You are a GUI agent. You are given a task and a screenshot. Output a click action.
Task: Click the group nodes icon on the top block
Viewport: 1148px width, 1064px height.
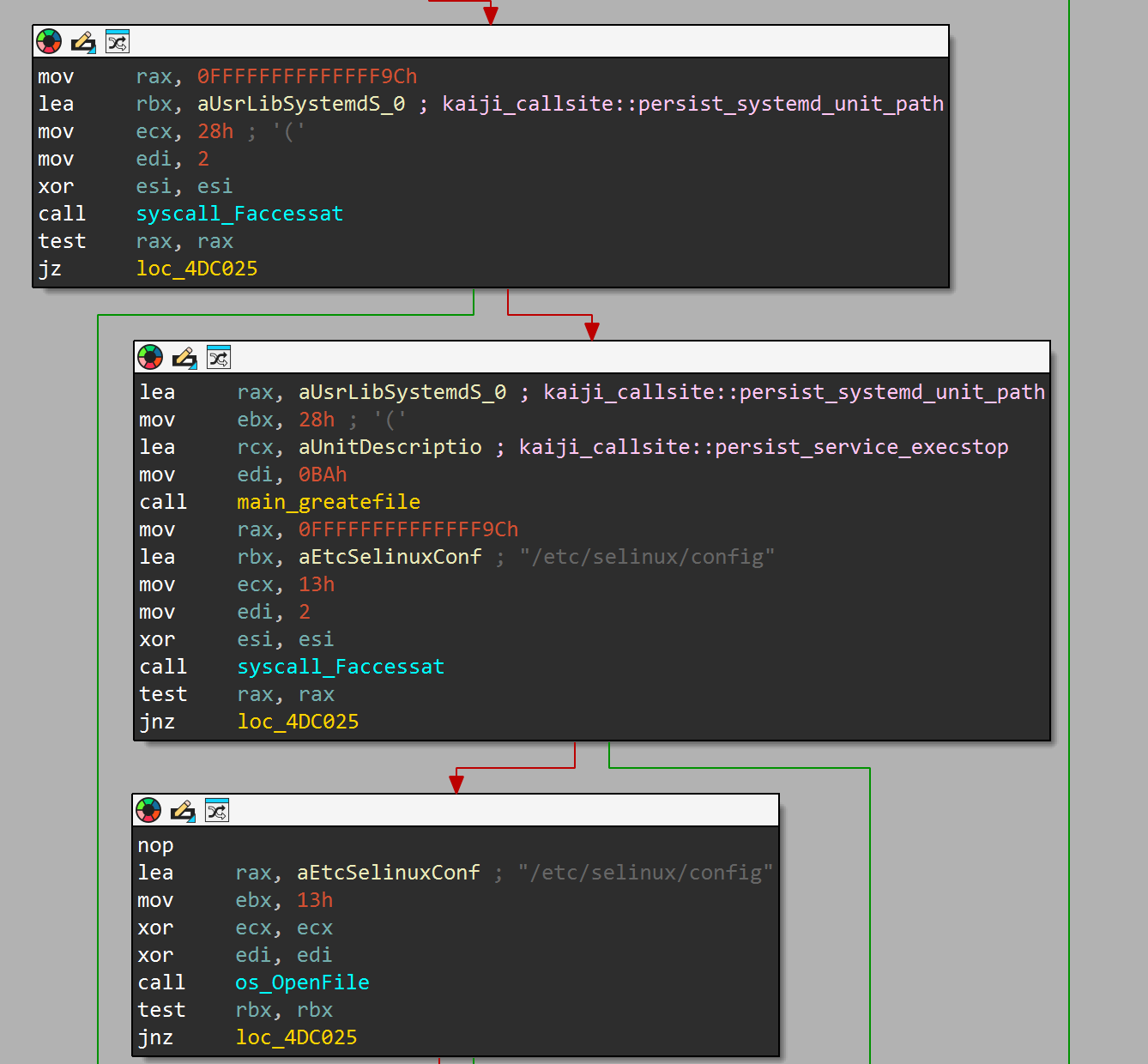pos(118,40)
